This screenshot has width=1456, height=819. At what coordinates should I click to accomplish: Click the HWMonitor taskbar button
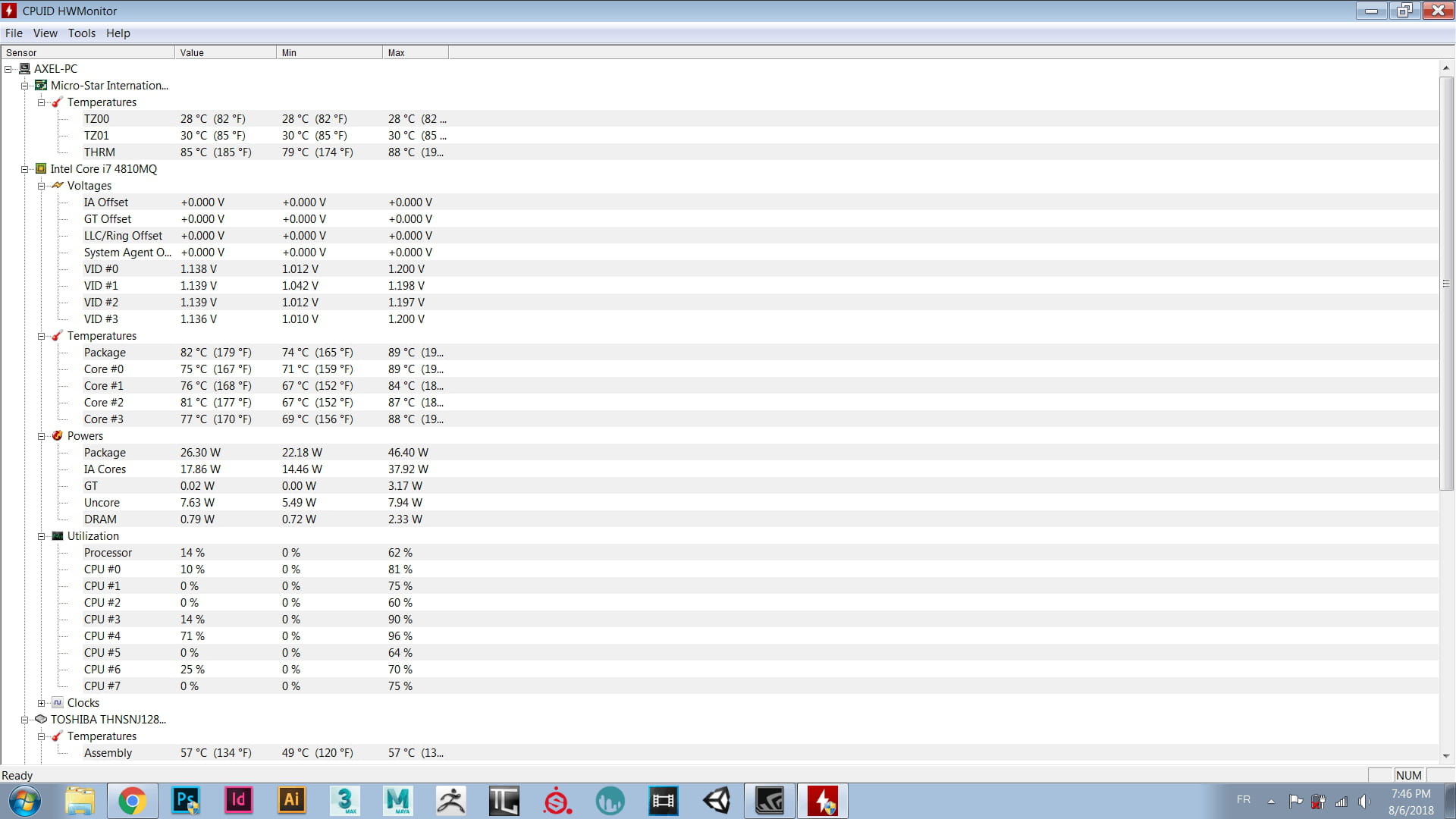point(823,801)
